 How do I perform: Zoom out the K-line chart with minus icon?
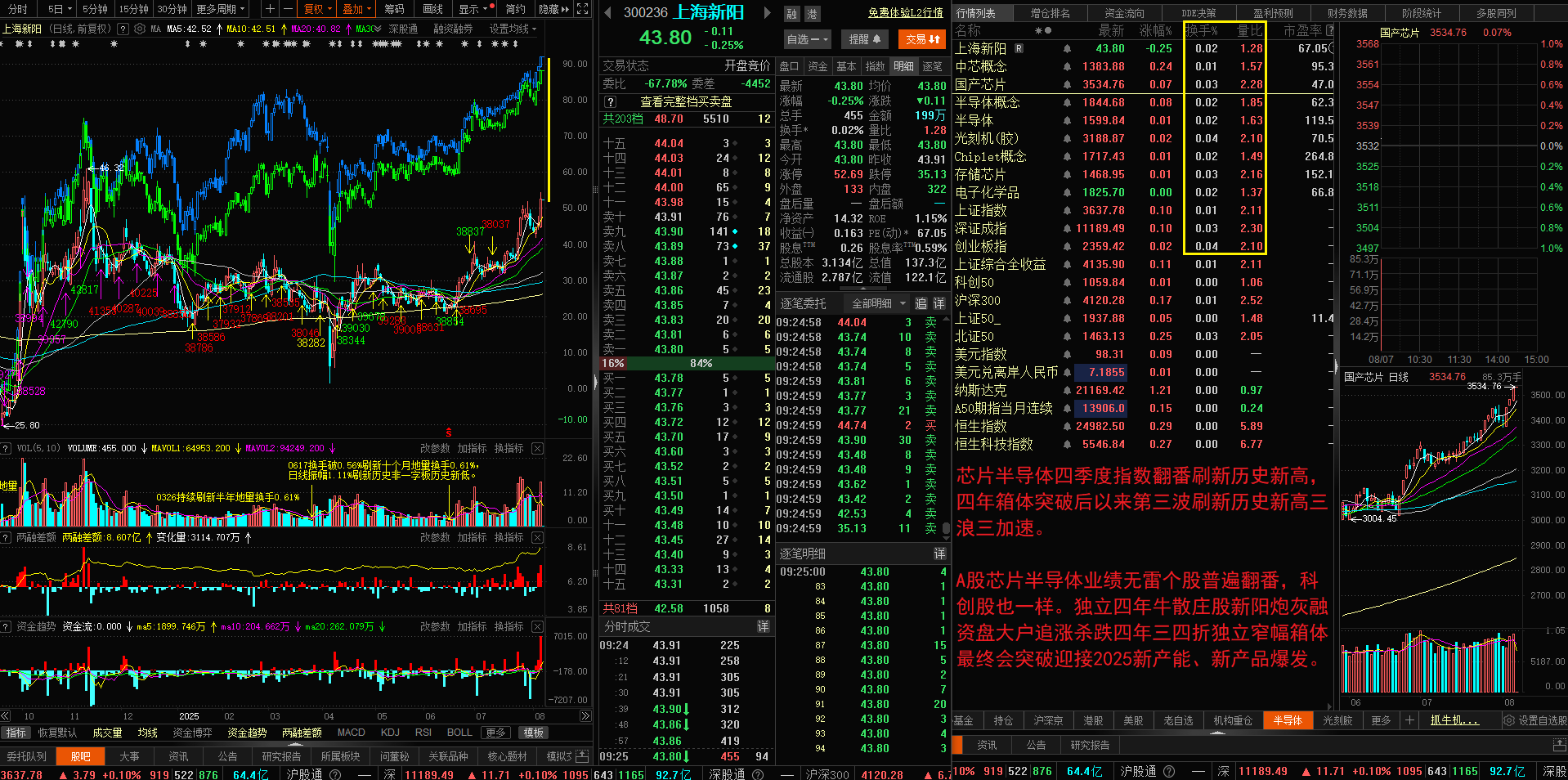pos(288,9)
